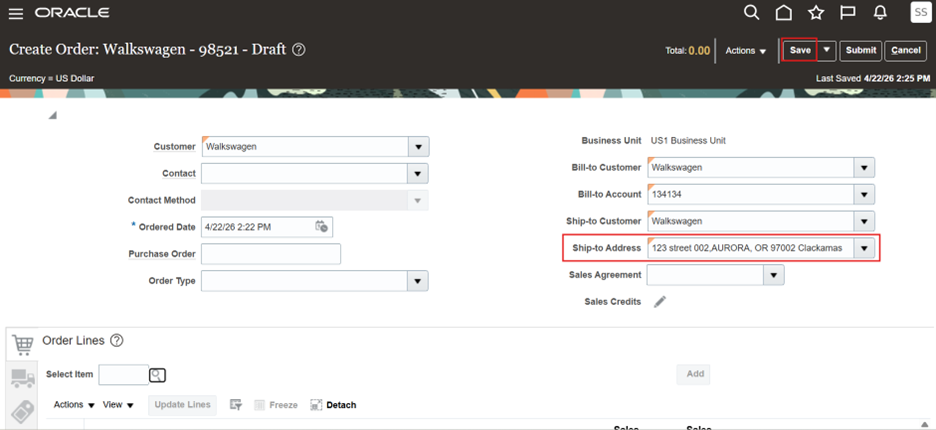Click the Contact input field

[x=305, y=173]
